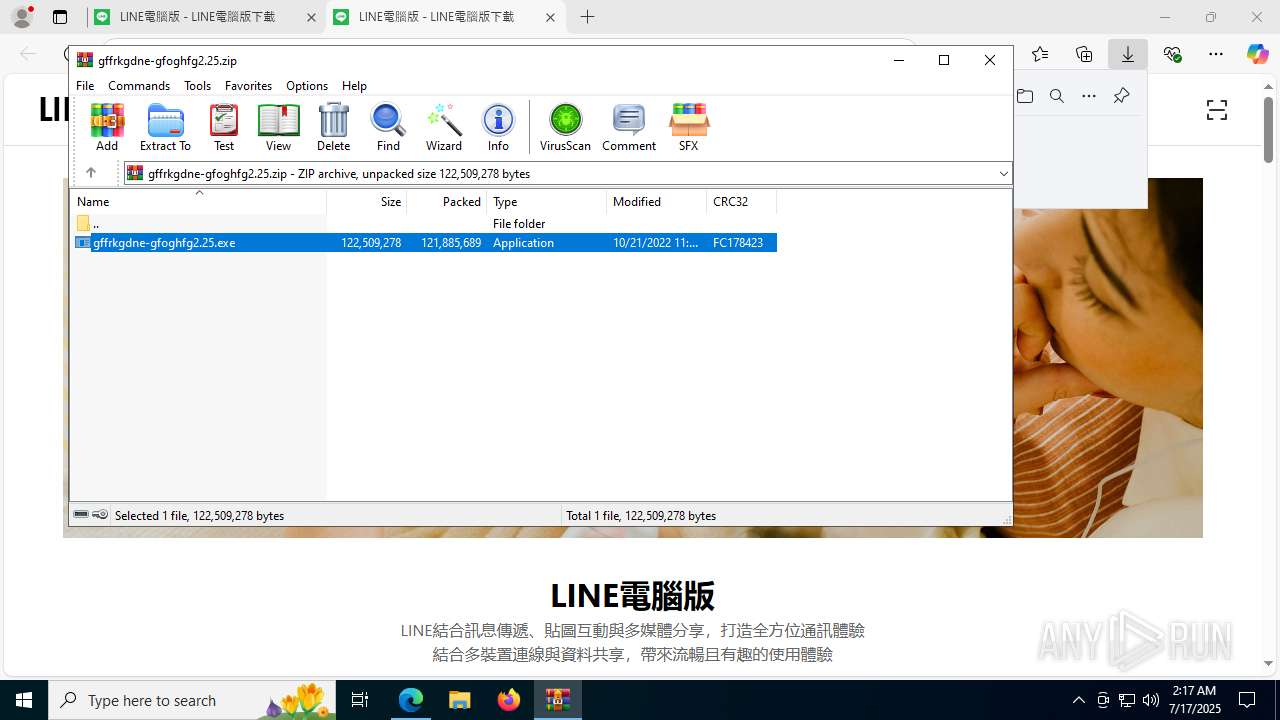The image size is (1280, 720).
Task: Open the Tools menu
Action: tap(197, 86)
